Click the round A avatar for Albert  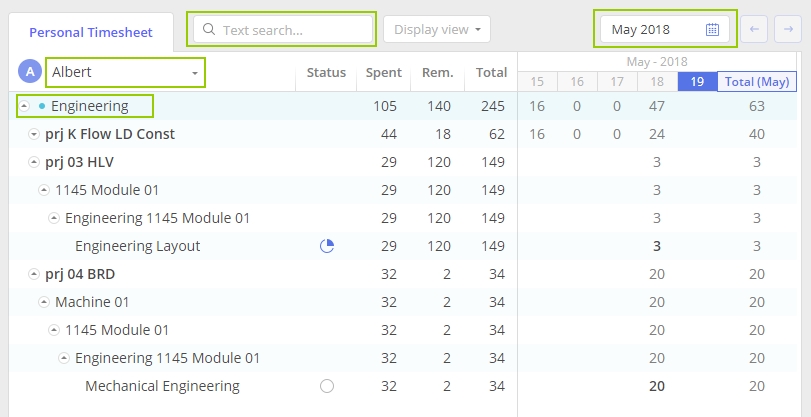[x=30, y=72]
